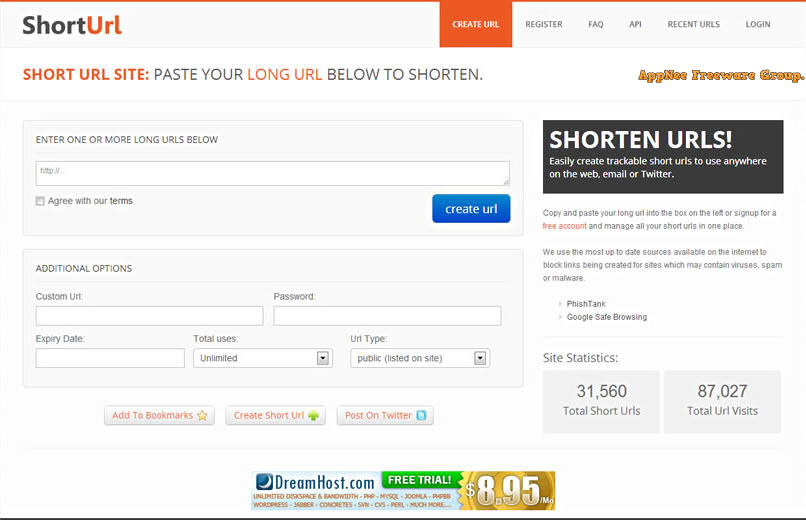Click the ADDITIONAL OPTIONS heading
The image size is (806, 520).
(84, 268)
